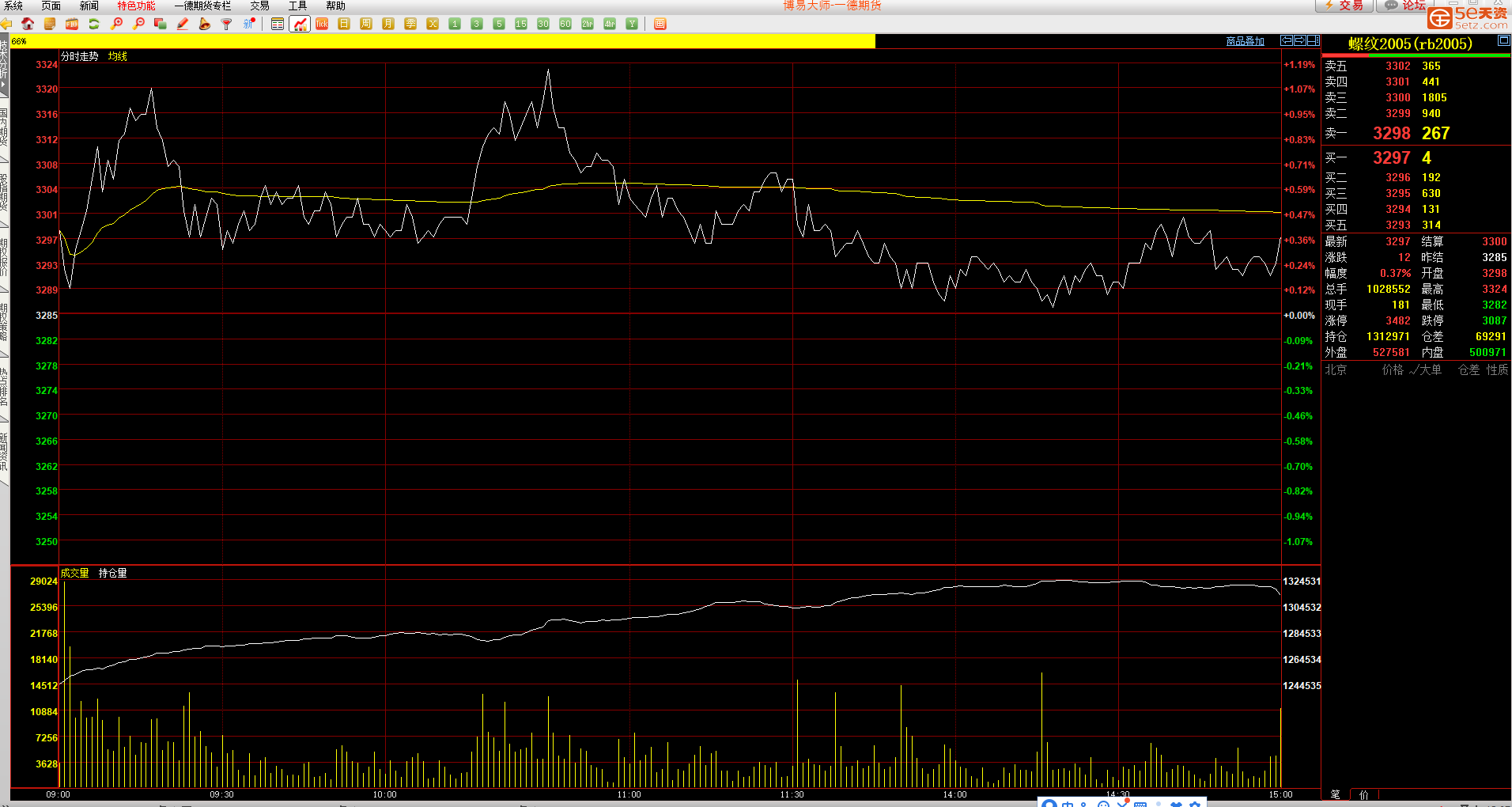
Task: Open the 特色功能 menu
Action: coord(136,6)
